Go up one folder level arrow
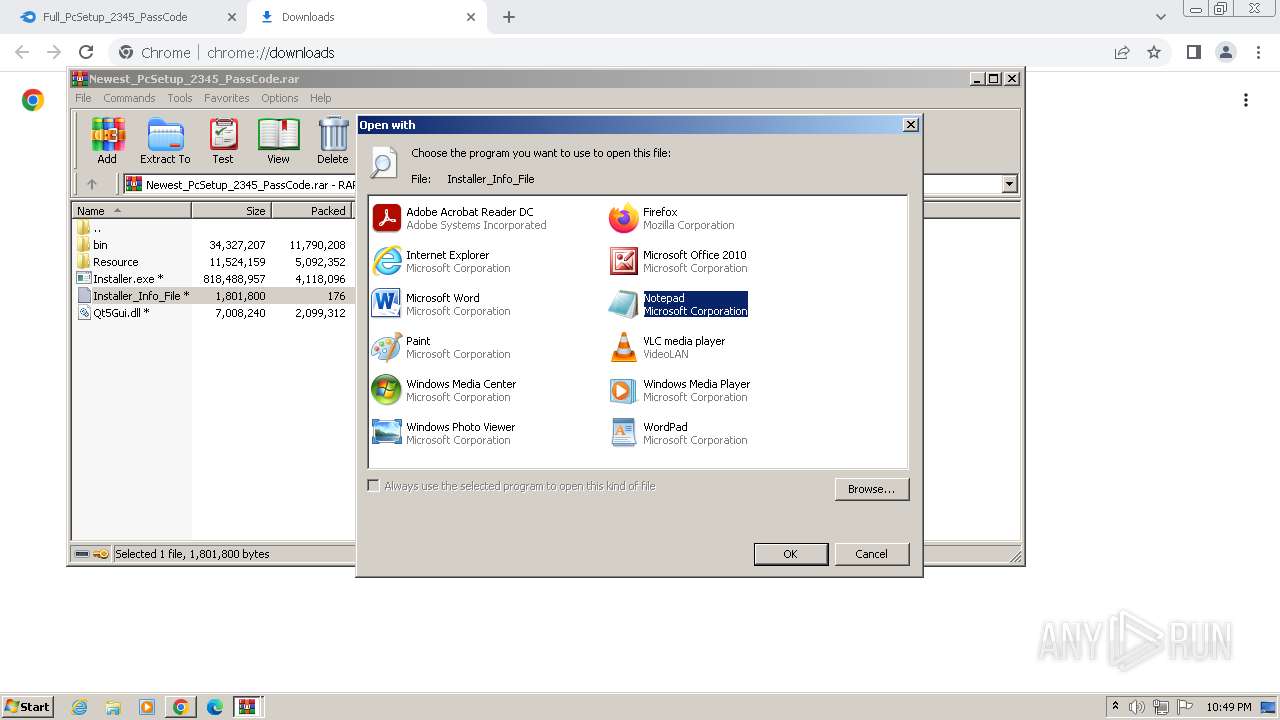 pos(92,184)
